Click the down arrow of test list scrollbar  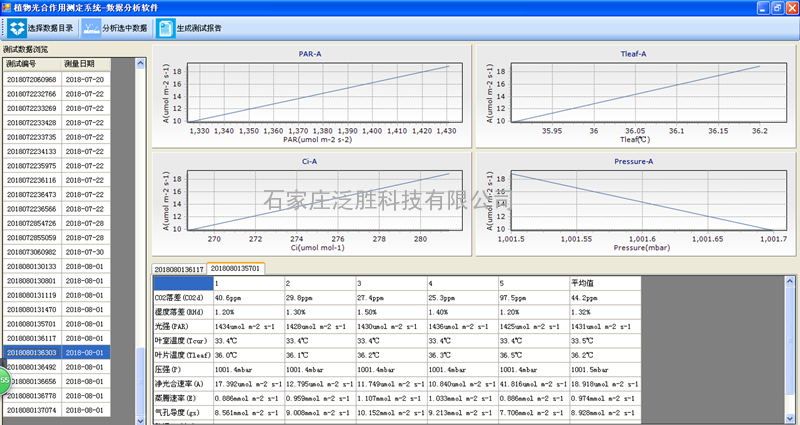[x=140, y=420]
